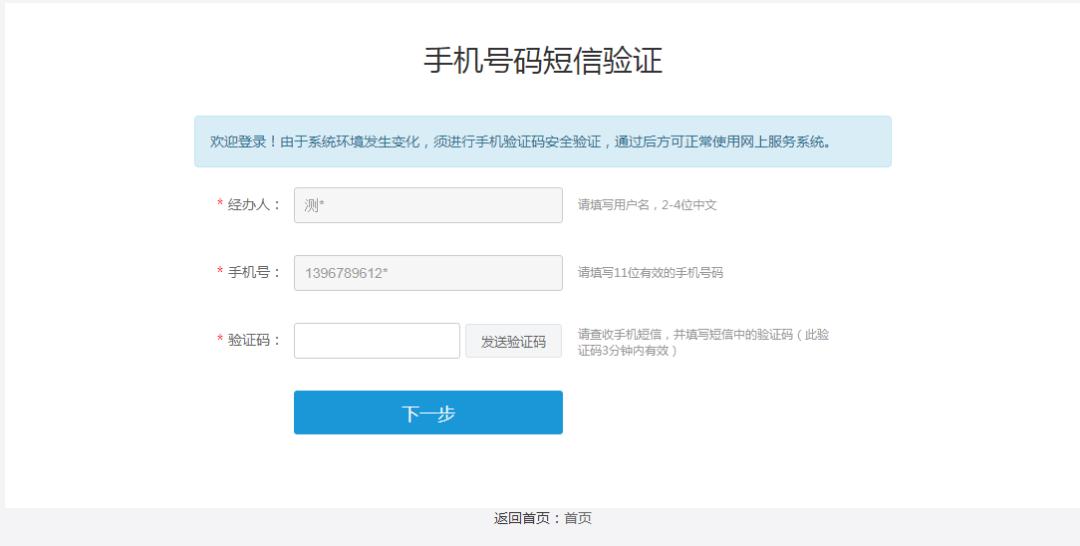The width and height of the screenshot is (1080, 546).
Task: Click the 验证码 field label
Action: click(x=254, y=340)
